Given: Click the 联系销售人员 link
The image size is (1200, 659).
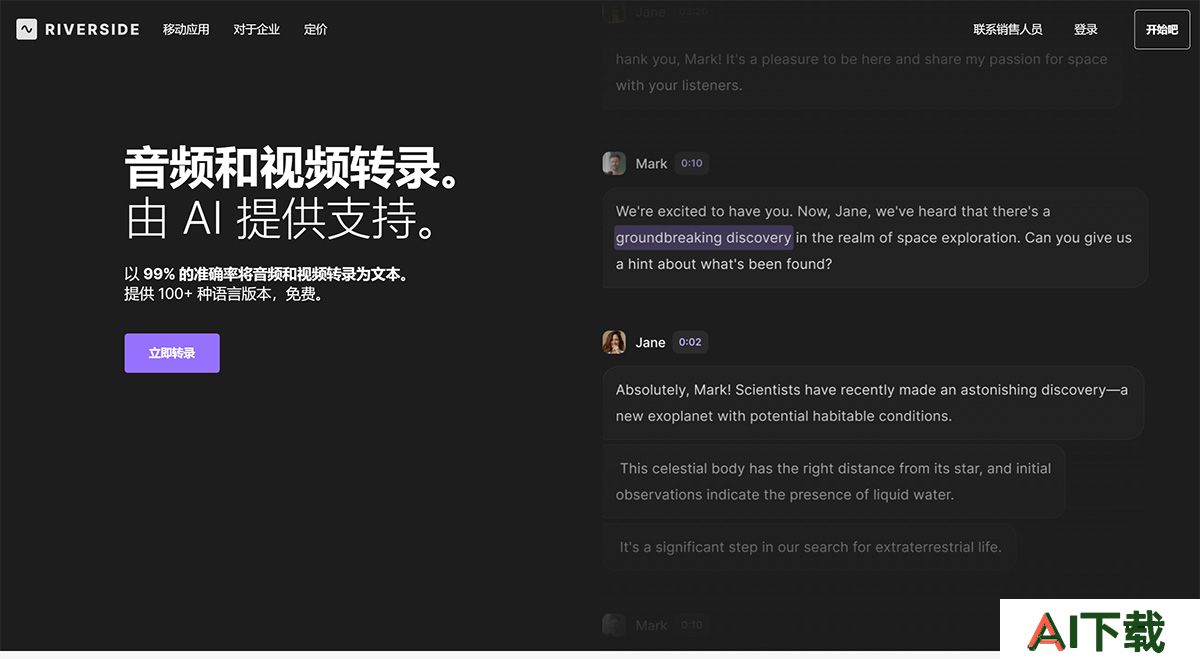Looking at the screenshot, I should (1008, 30).
